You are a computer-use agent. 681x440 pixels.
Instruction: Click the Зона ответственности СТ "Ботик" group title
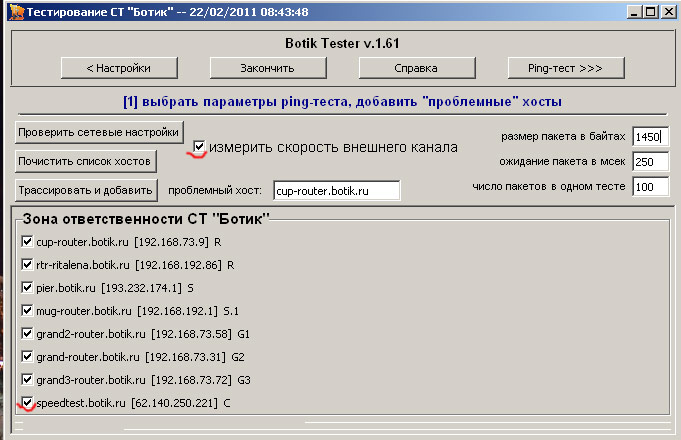pos(146,219)
